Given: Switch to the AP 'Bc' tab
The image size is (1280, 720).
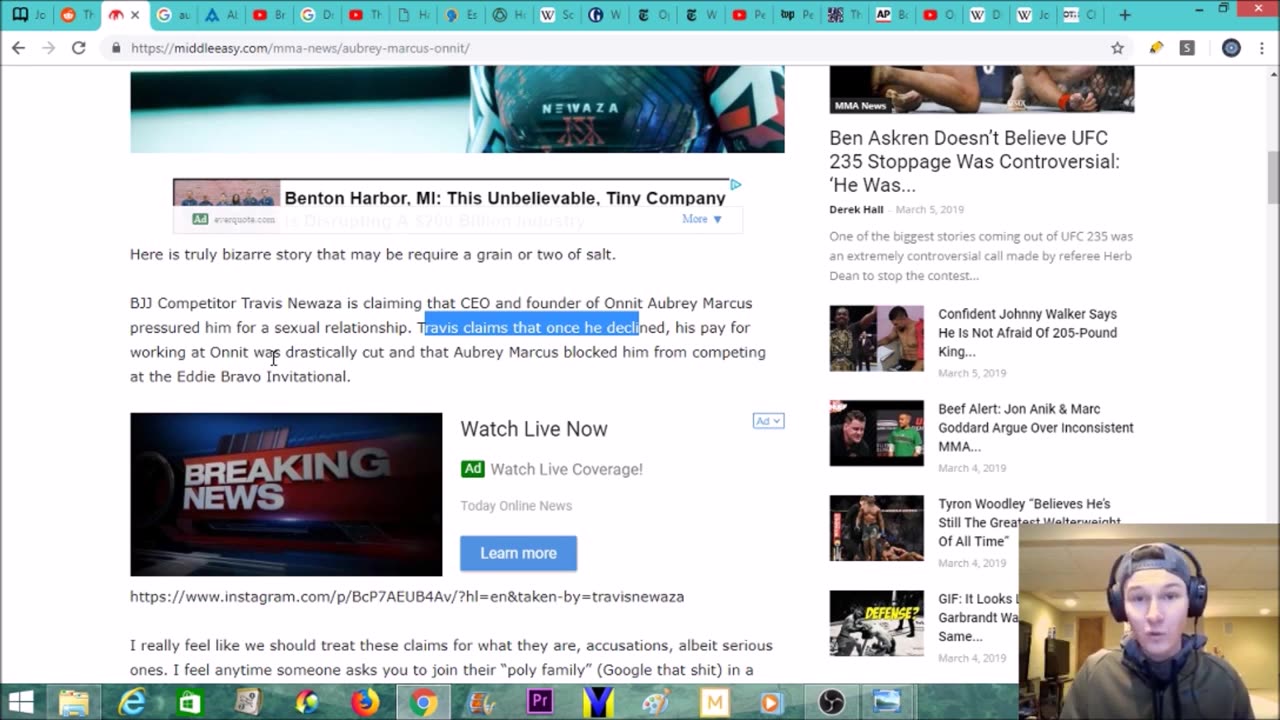Looking at the screenshot, I should (891, 15).
